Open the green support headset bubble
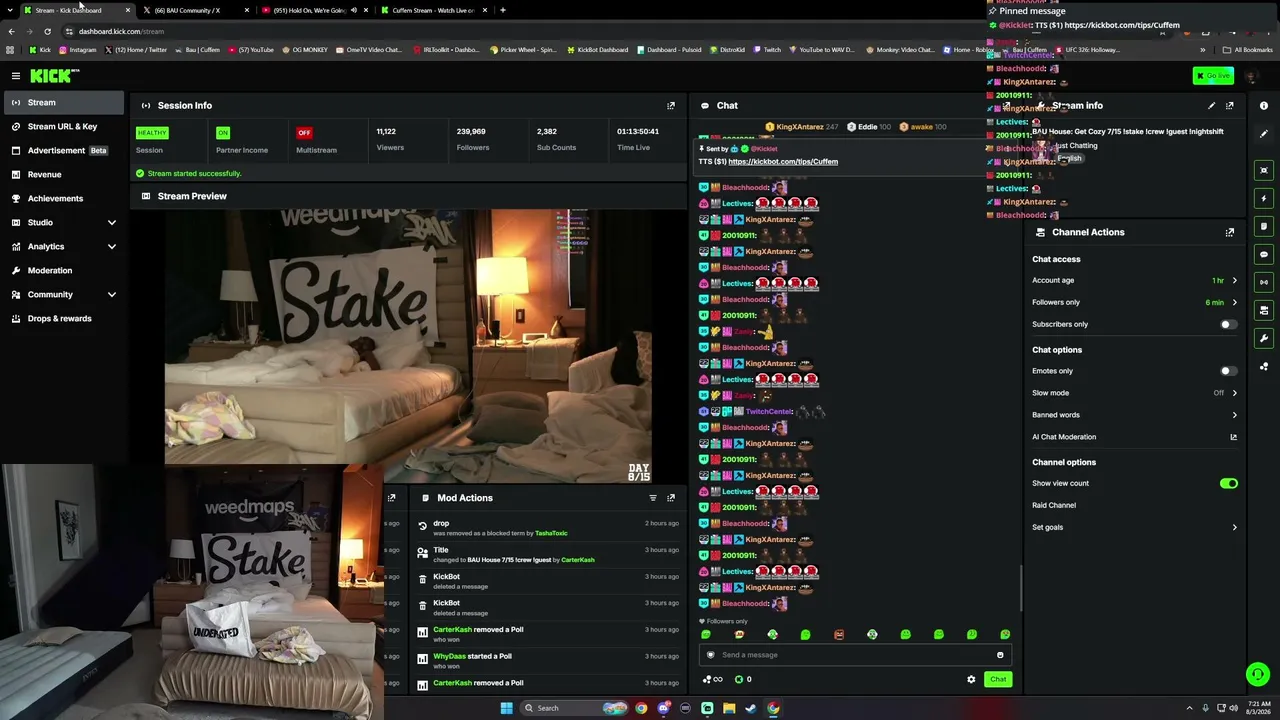Viewport: 1280px width, 720px height. tap(1258, 675)
